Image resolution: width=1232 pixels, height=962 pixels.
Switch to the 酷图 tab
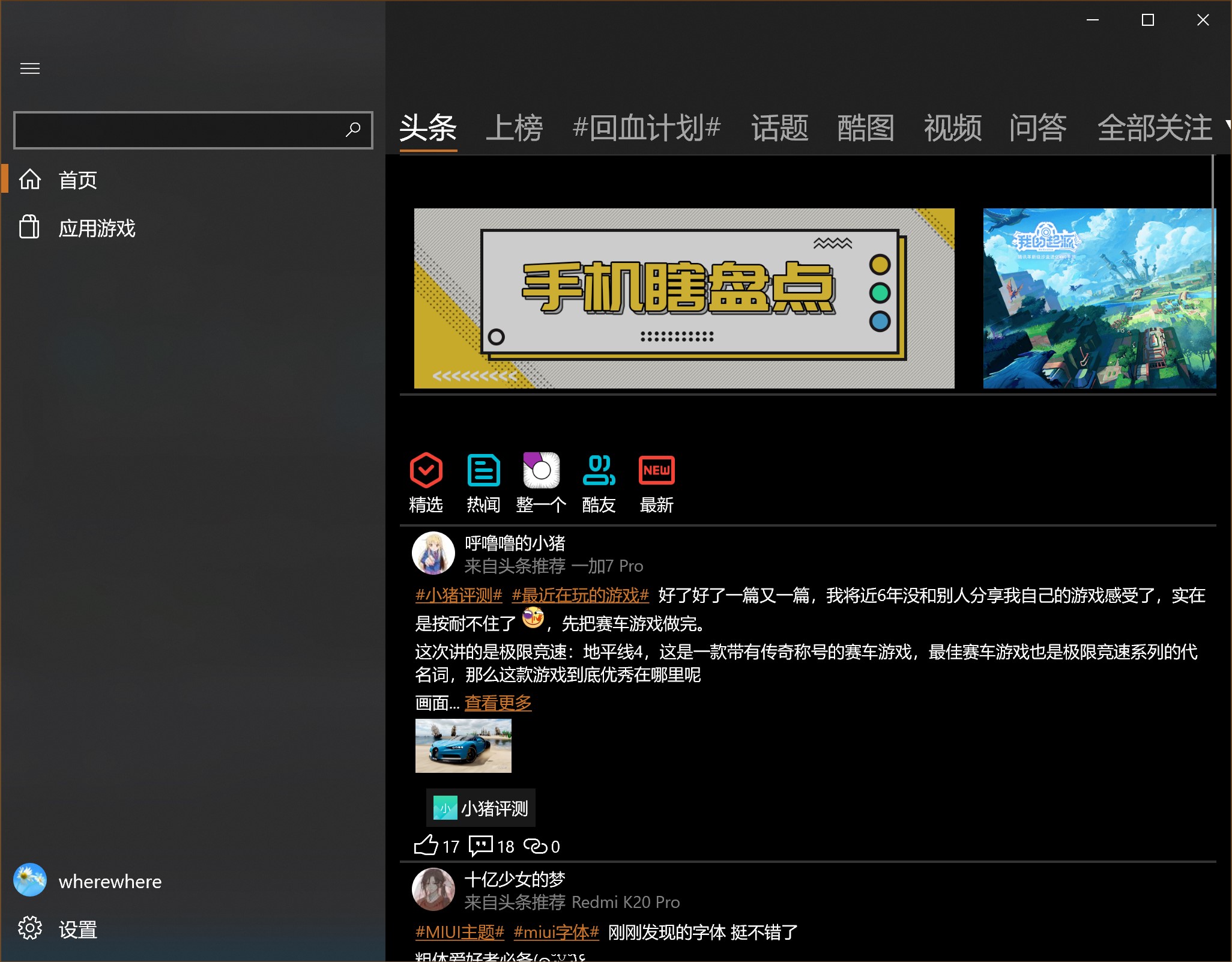pos(866,129)
